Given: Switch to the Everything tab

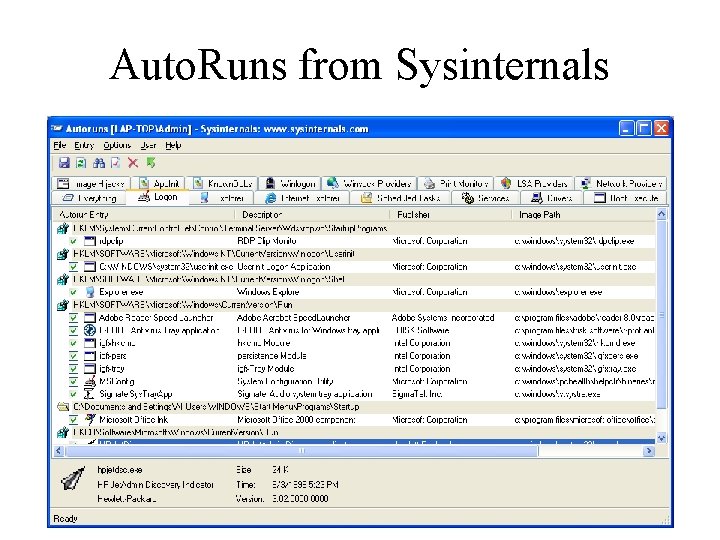Looking at the screenshot, I should click(90, 198).
